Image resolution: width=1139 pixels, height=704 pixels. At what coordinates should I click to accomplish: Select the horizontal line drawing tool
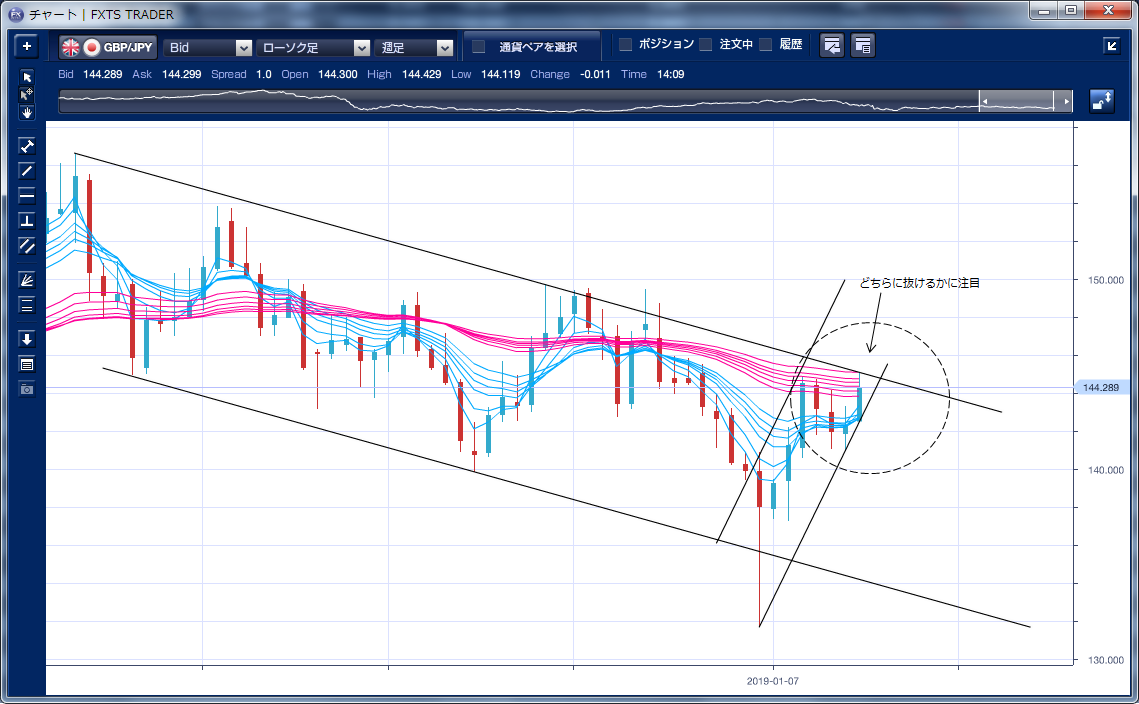click(27, 195)
